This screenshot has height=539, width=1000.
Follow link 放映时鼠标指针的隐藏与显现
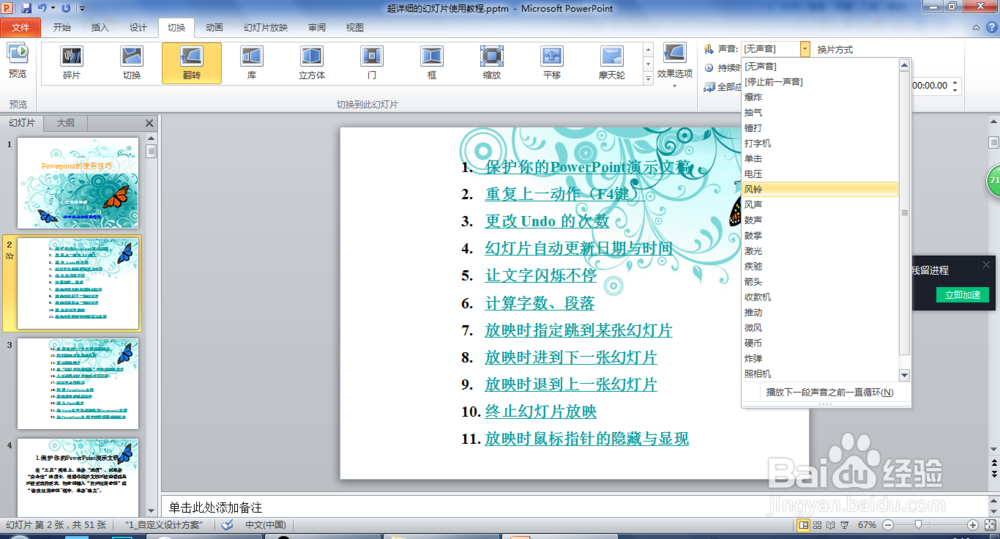pyautogui.click(x=587, y=439)
